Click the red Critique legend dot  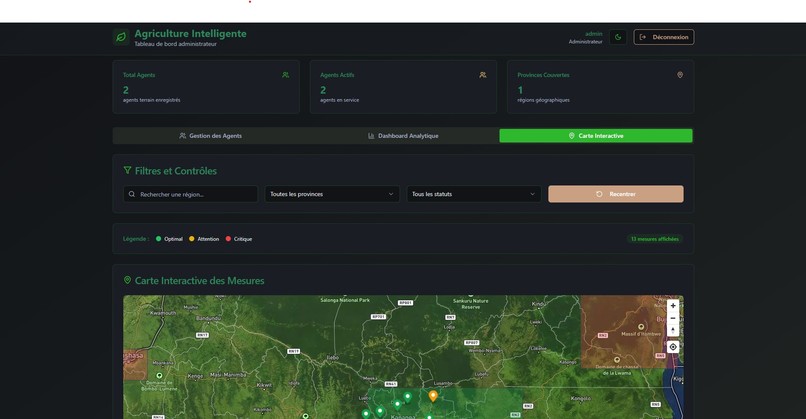(228, 239)
